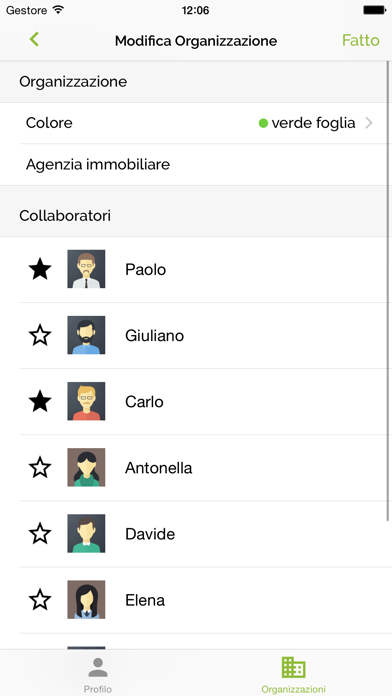Toggle the filled star next to Carlo

40,401
